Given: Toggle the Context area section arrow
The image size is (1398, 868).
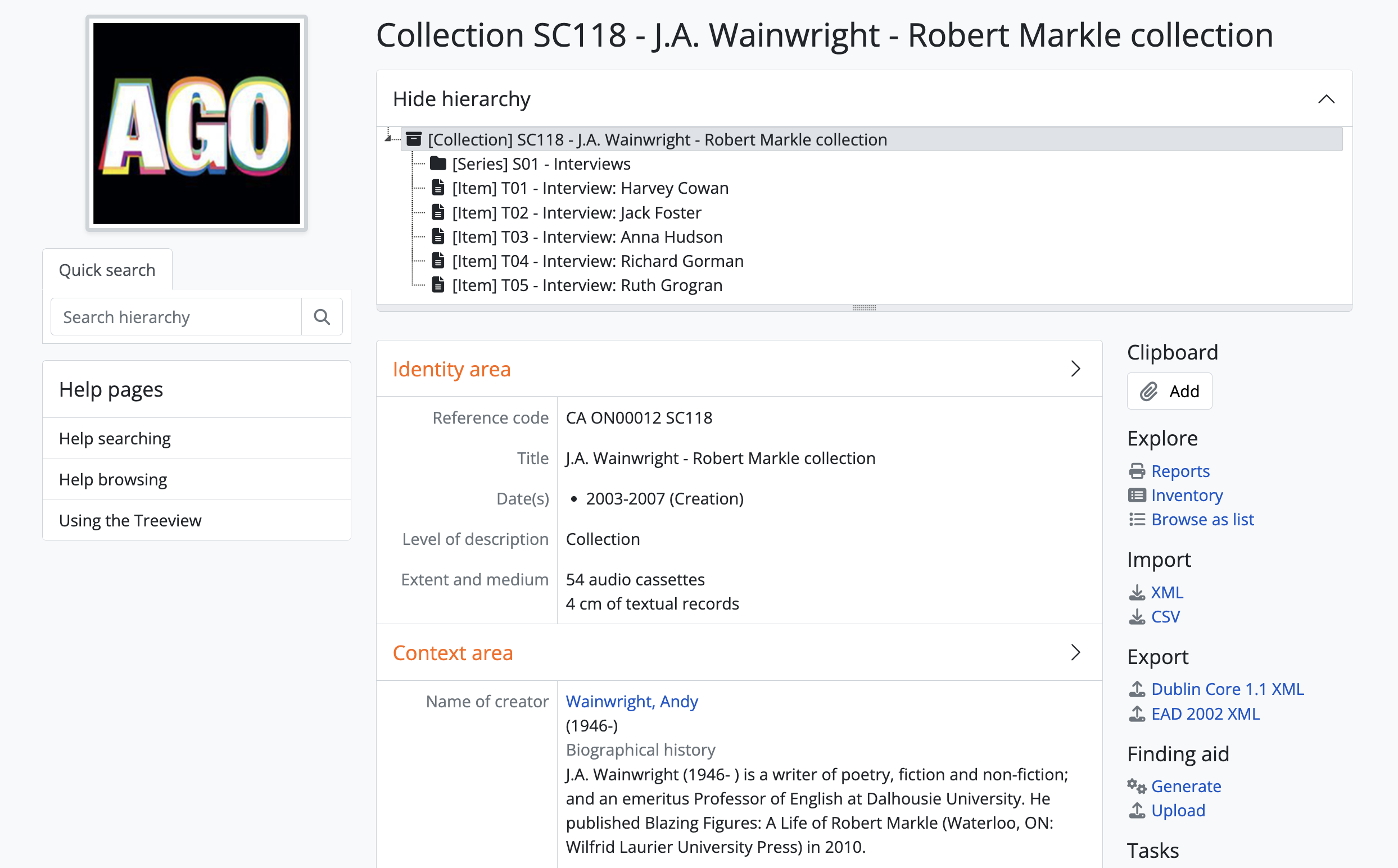Looking at the screenshot, I should point(1075,653).
